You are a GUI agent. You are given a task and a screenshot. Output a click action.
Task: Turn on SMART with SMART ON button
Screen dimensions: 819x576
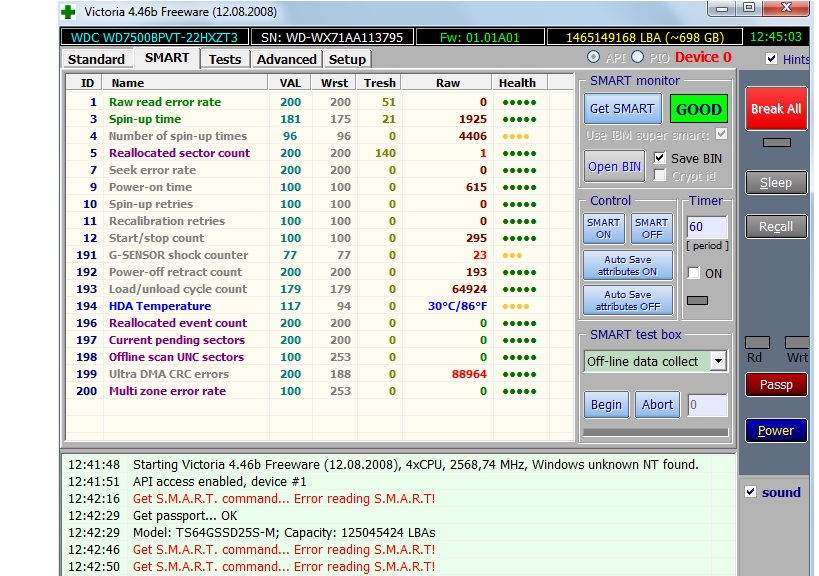[603, 229]
